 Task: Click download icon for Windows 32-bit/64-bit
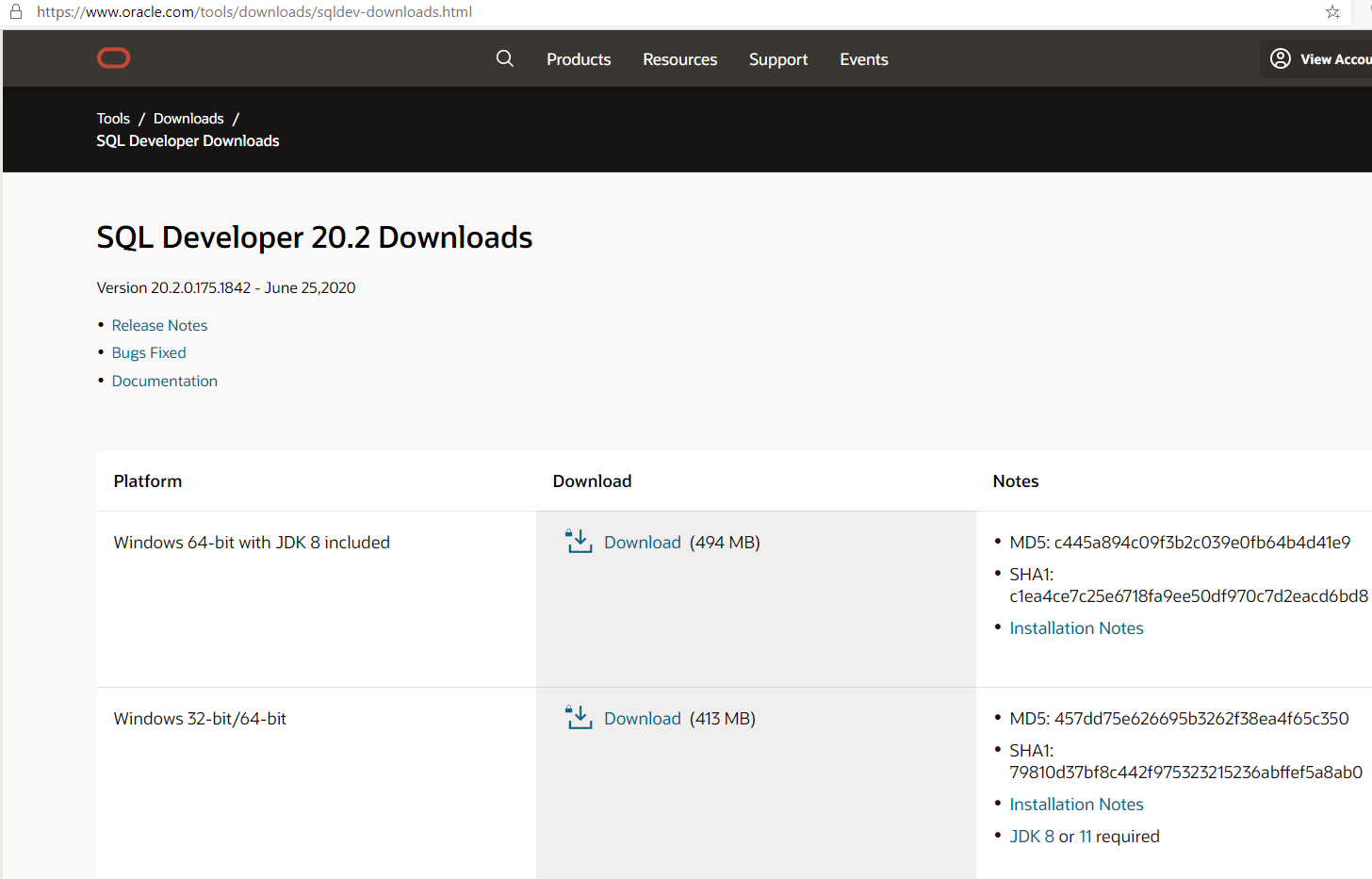[x=579, y=717]
